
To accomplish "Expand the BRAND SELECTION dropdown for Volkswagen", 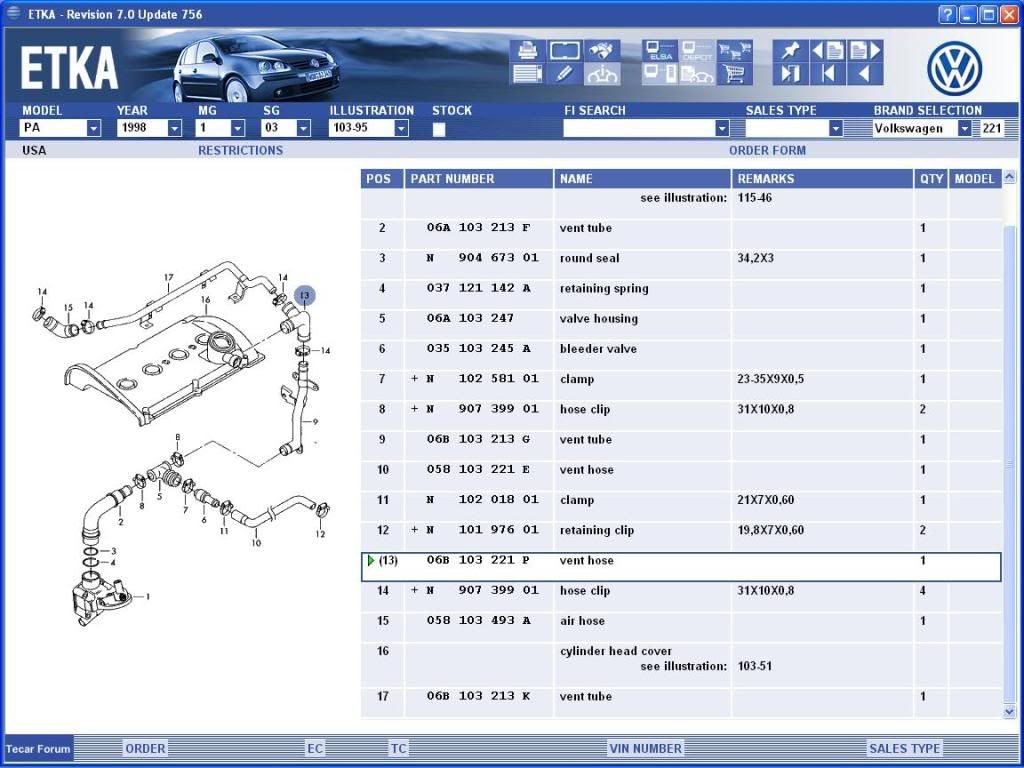I will pos(964,129).
